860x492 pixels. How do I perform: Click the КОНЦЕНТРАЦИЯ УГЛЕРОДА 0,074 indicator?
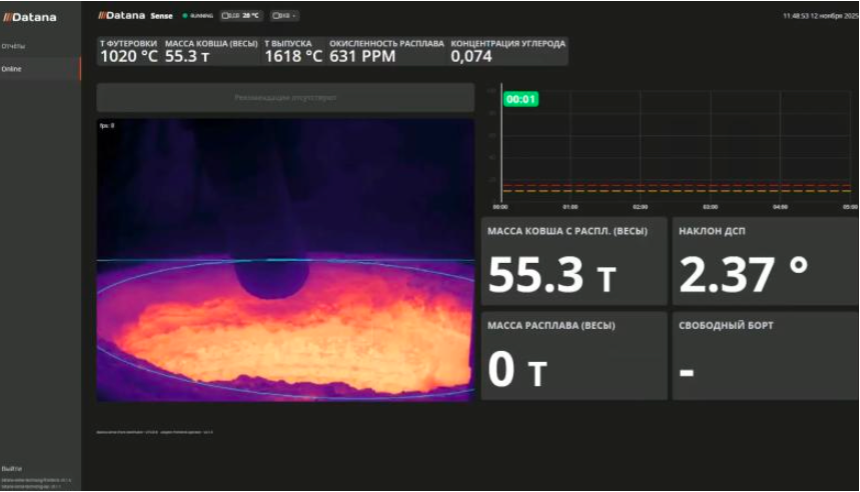coord(508,51)
